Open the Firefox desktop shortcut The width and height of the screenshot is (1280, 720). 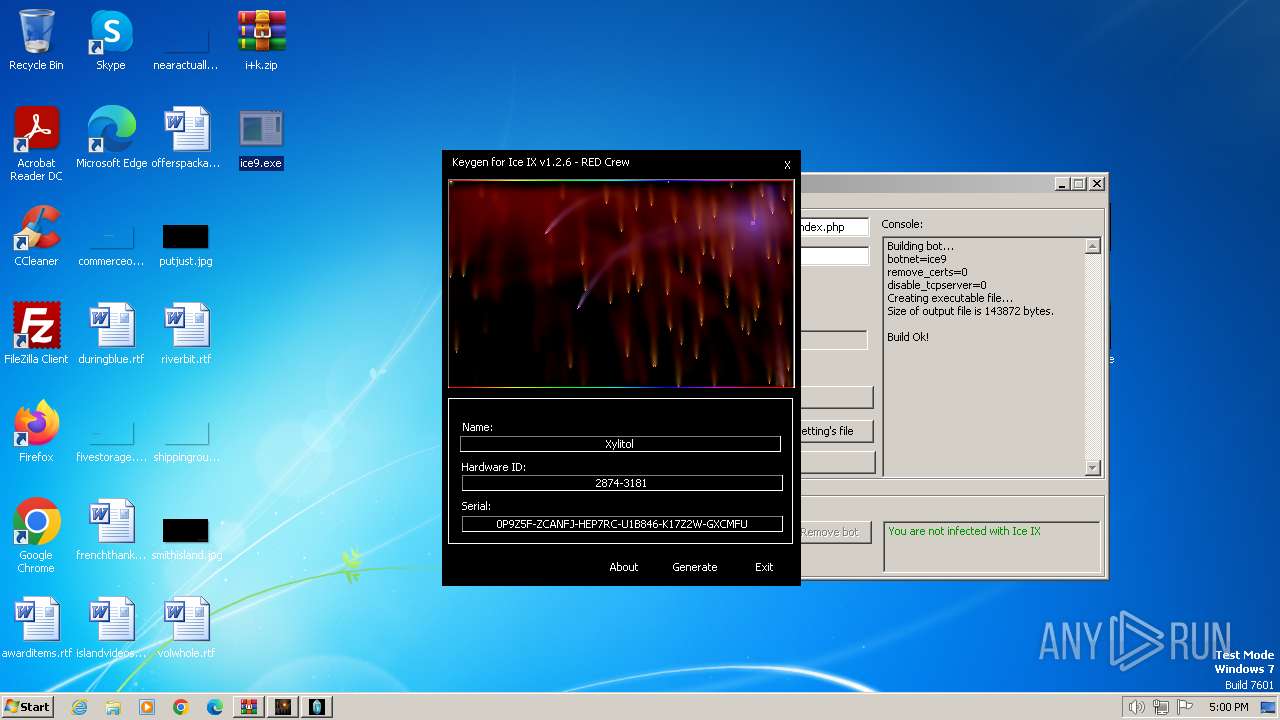pos(36,431)
